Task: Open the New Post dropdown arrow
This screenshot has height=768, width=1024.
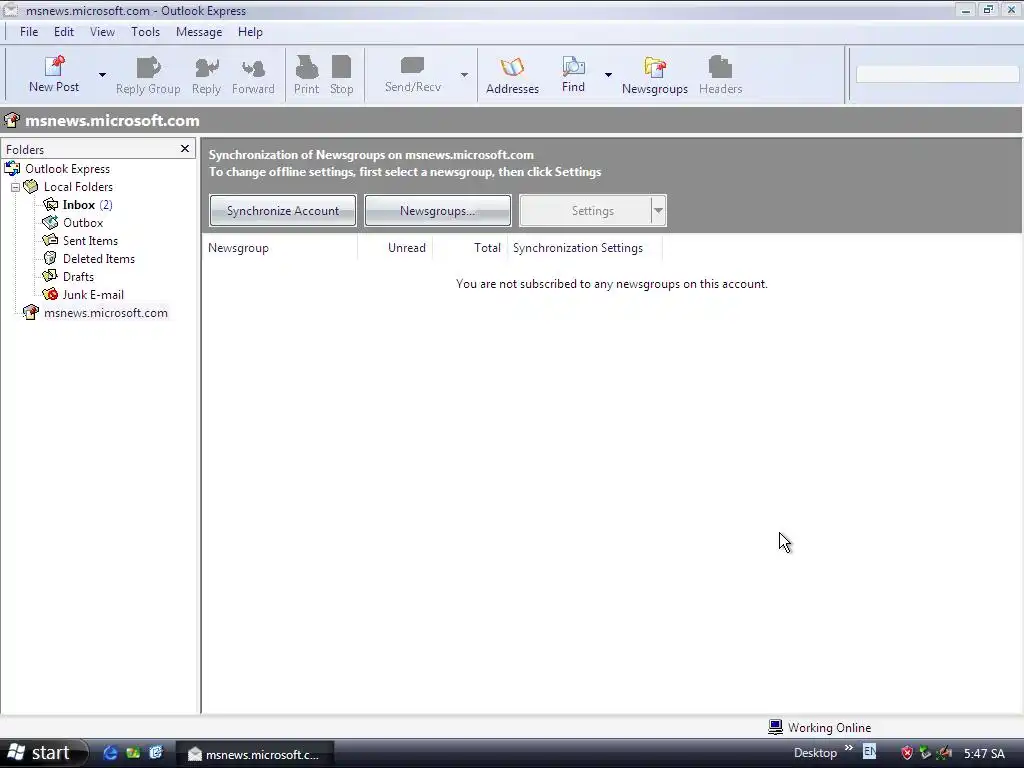Action: pos(102,74)
